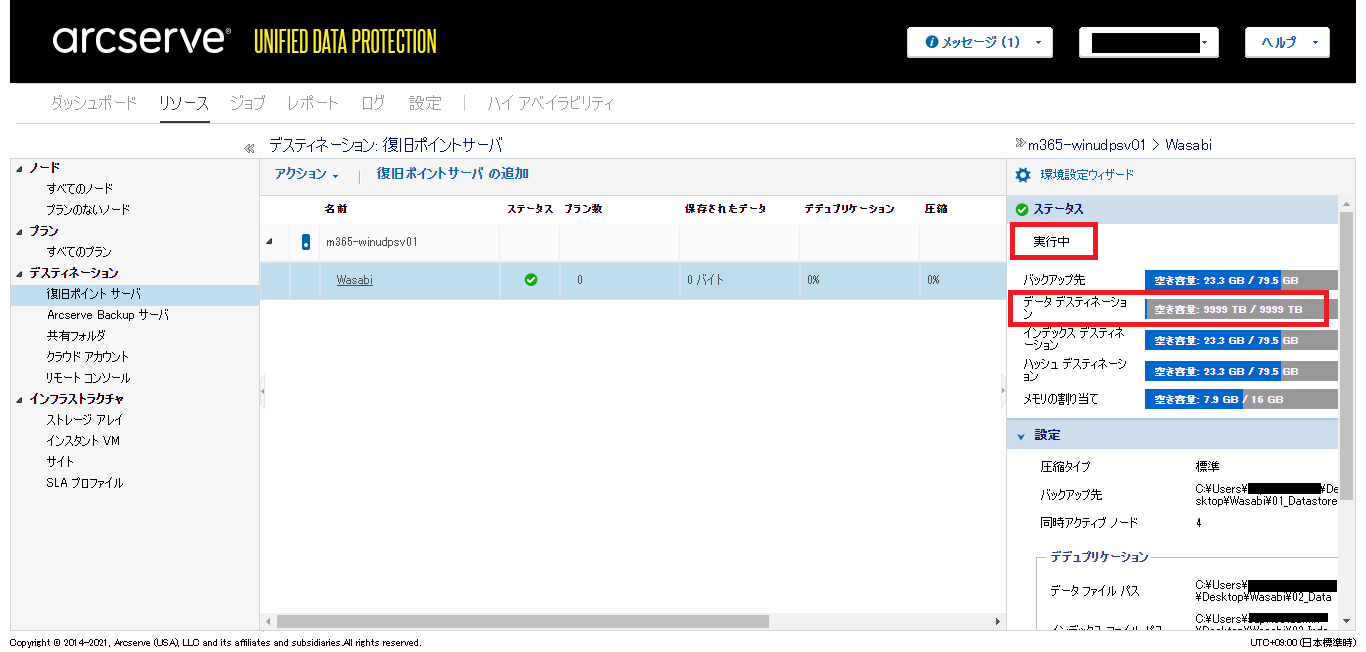Collapse the デスティネーション tree group
Image resolution: width=1366 pixels, height=652 pixels.
point(20,273)
